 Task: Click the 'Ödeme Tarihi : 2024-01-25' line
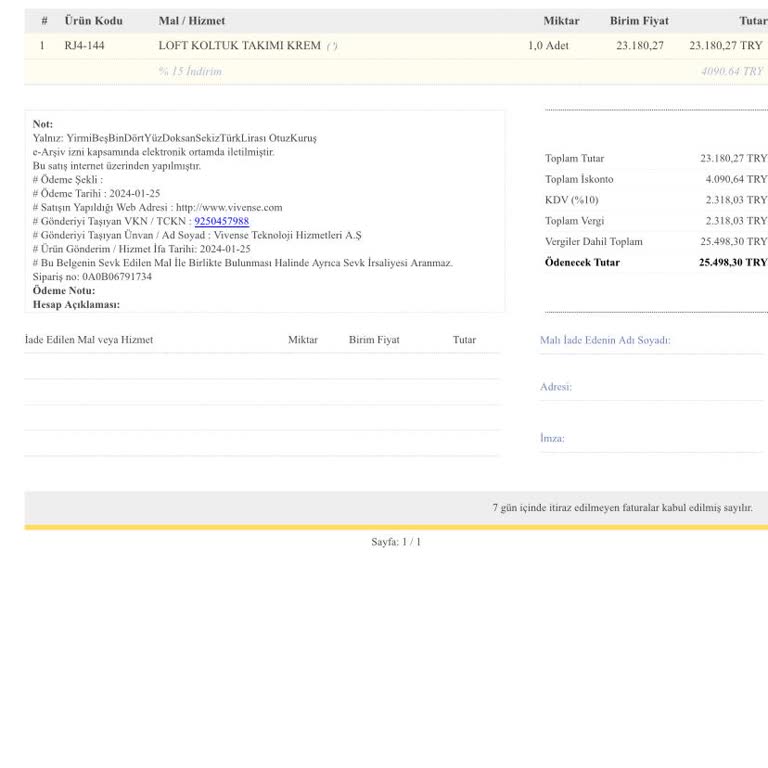tap(96, 193)
